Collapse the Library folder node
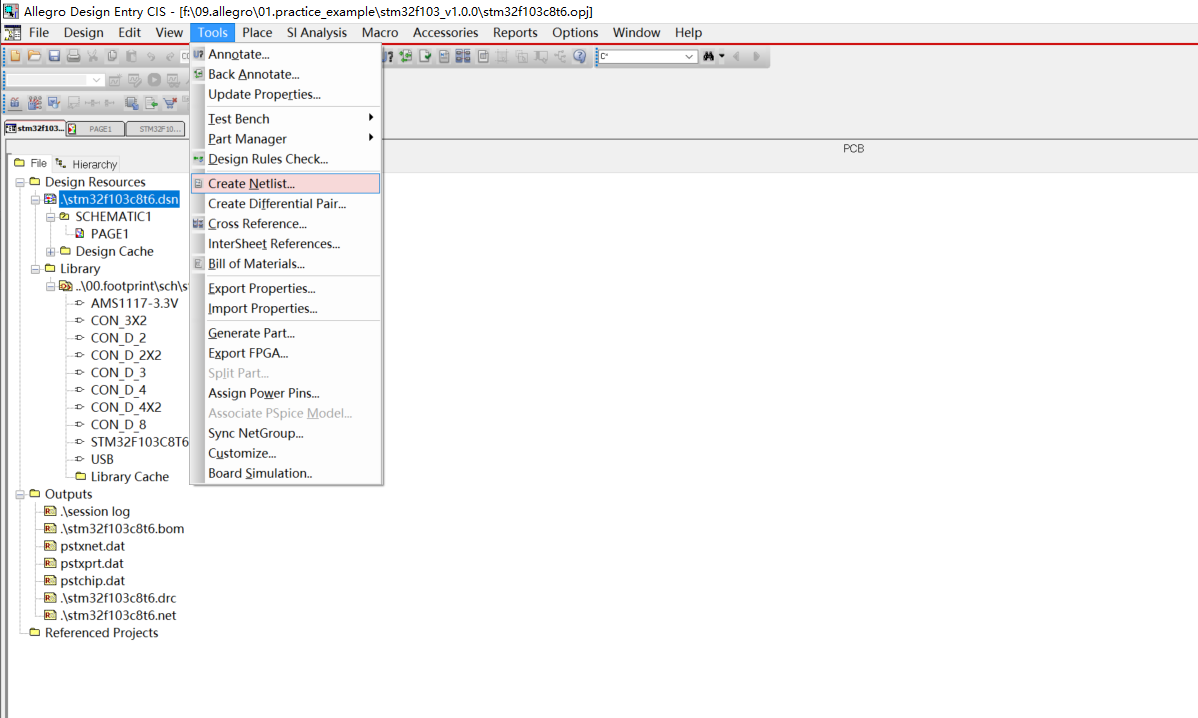Viewport: 1198px width, 718px height. point(35,269)
